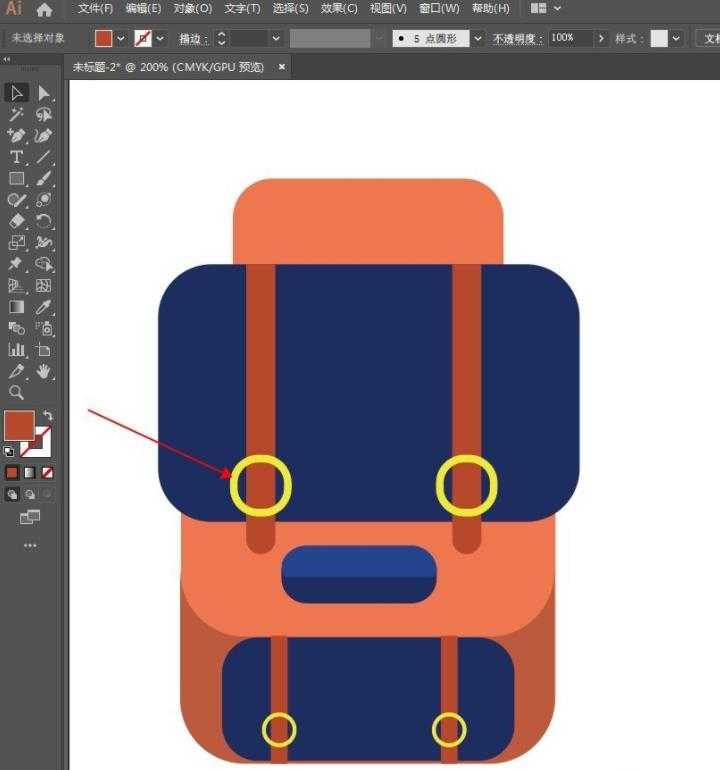Select the Hand tool
This screenshot has width=720, height=770.
44,371
